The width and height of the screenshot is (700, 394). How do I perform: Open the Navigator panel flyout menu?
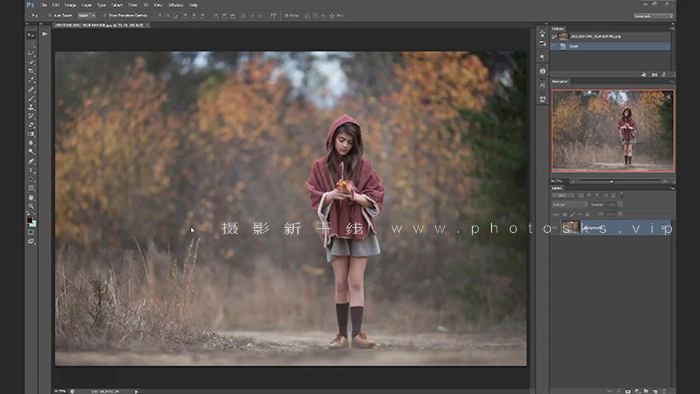672,82
